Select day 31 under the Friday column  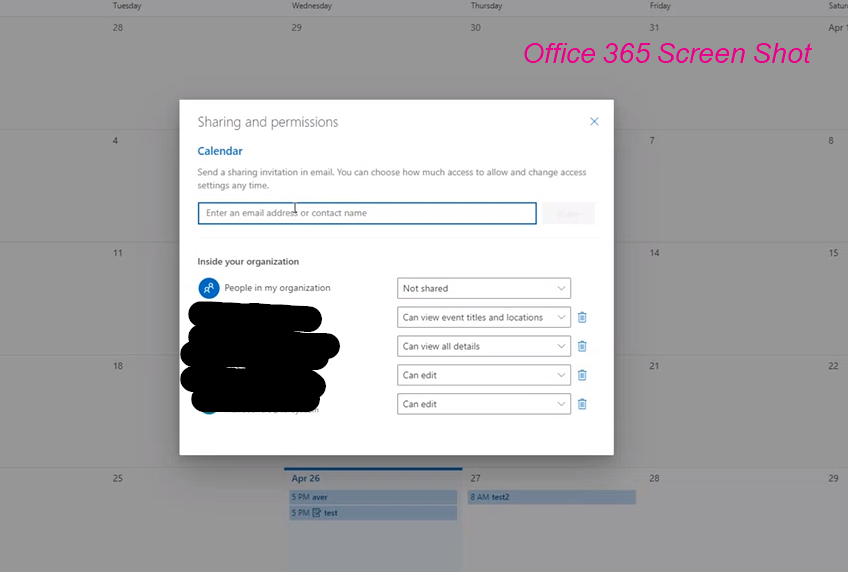(654, 28)
